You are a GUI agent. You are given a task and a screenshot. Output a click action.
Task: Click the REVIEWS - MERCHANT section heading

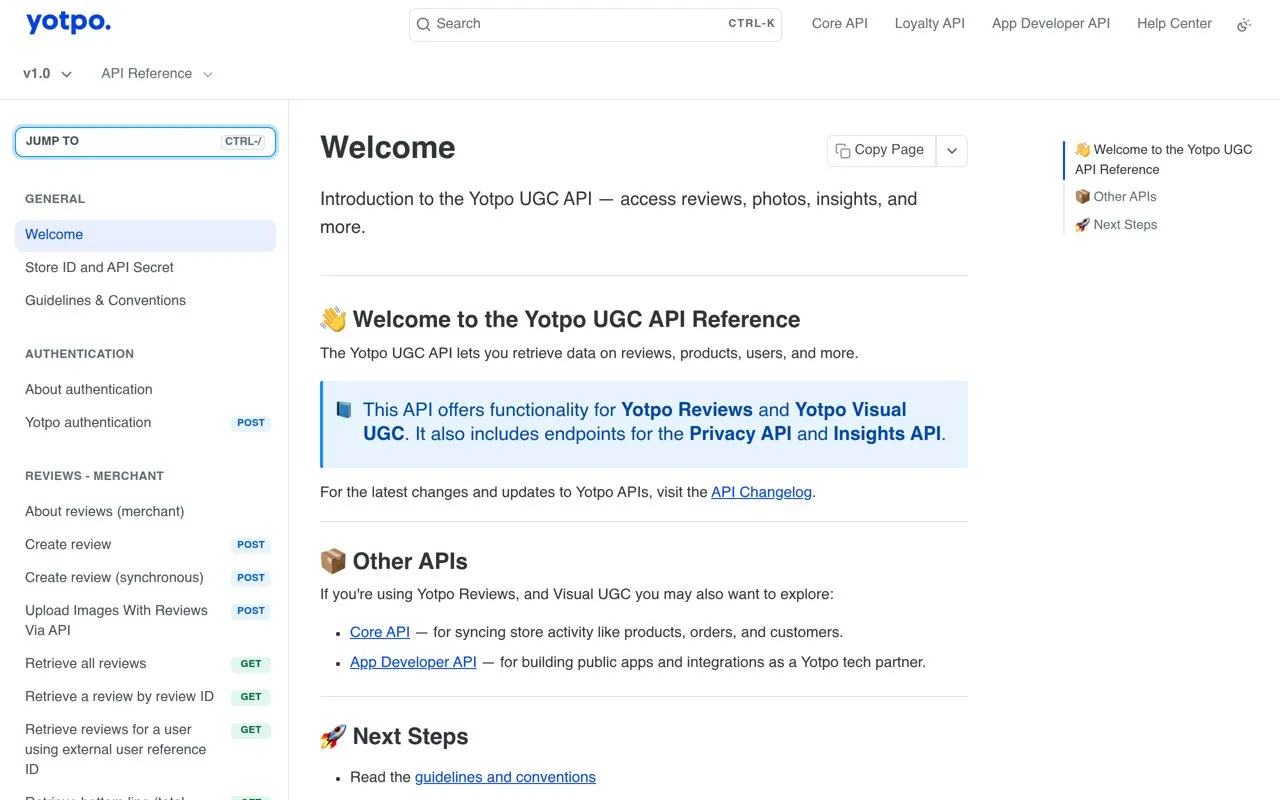tap(94, 476)
